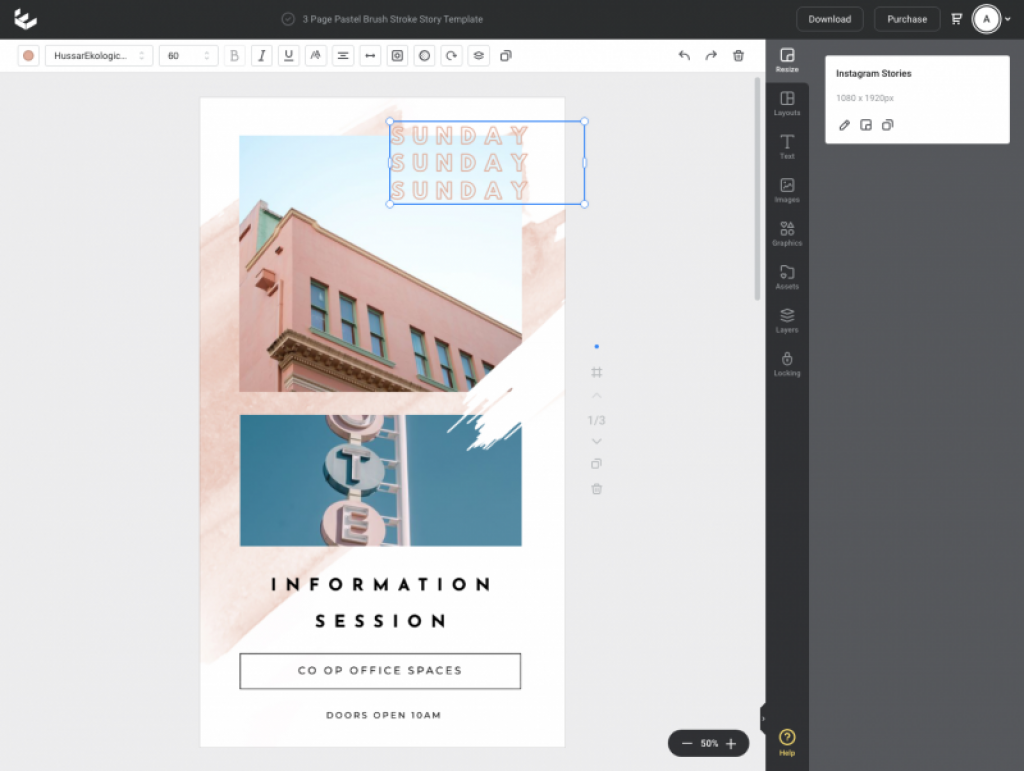The image size is (1024, 771).
Task: Delete selected element with toolbar trash icon
Action: 738,56
